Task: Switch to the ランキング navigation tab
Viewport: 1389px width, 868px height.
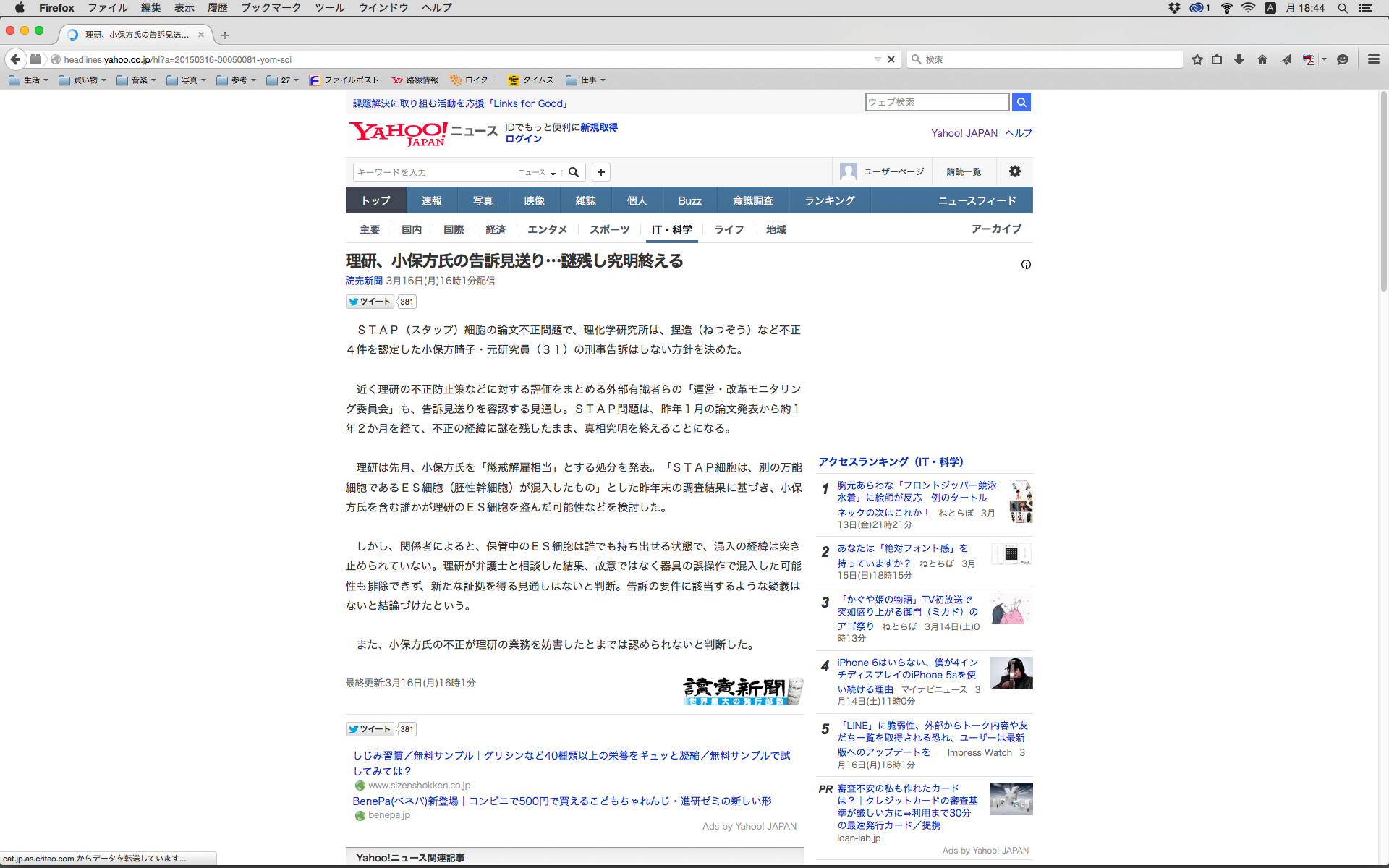Action: [x=830, y=200]
